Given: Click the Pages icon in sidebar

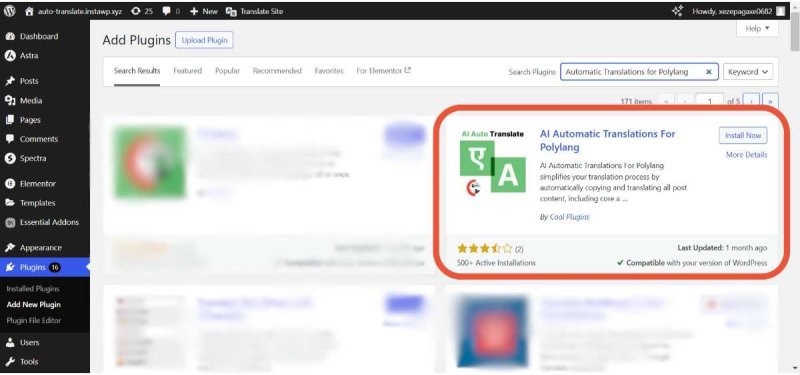Looking at the screenshot, I should (x=10, y=120).
